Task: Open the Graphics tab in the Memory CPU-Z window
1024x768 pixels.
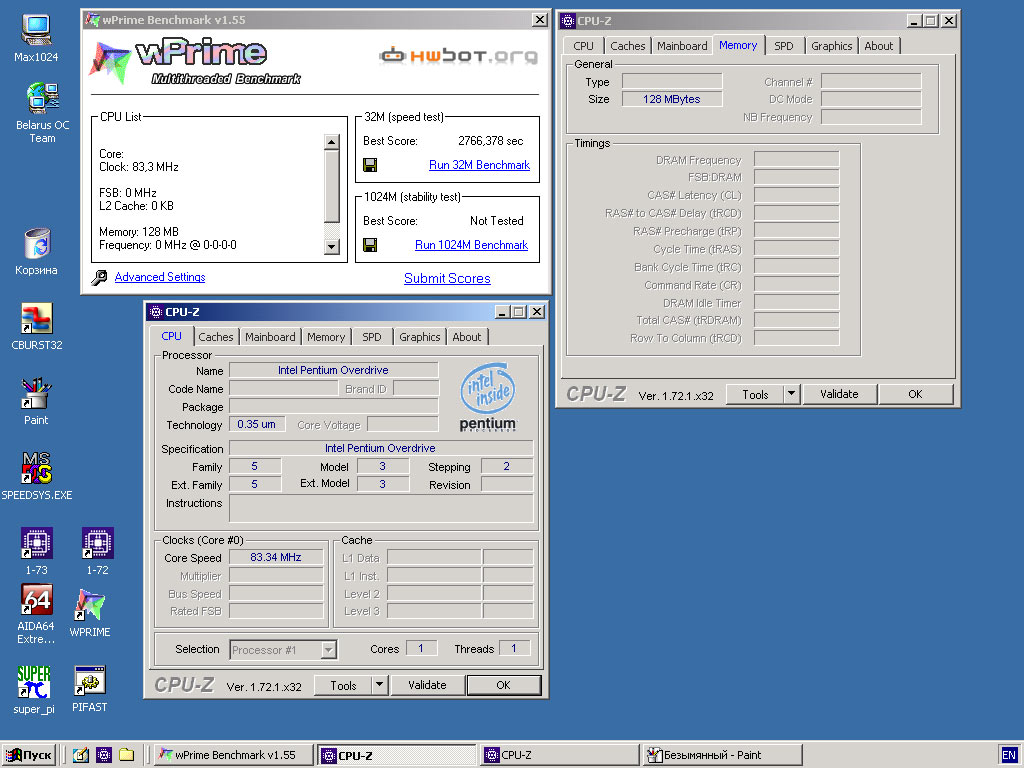Action: [831, 46]
